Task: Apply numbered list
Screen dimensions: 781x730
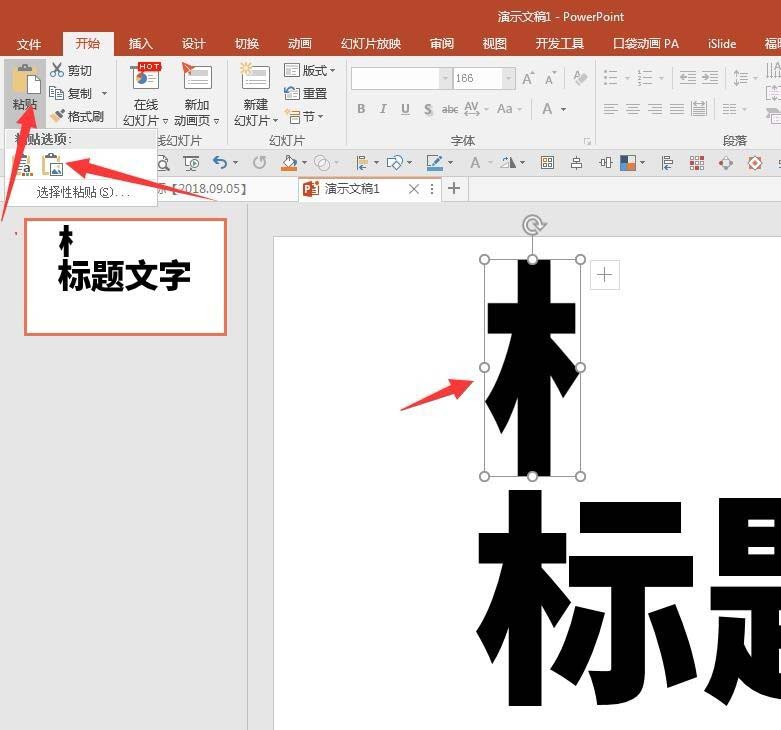Action: click(x=645, y=78)
